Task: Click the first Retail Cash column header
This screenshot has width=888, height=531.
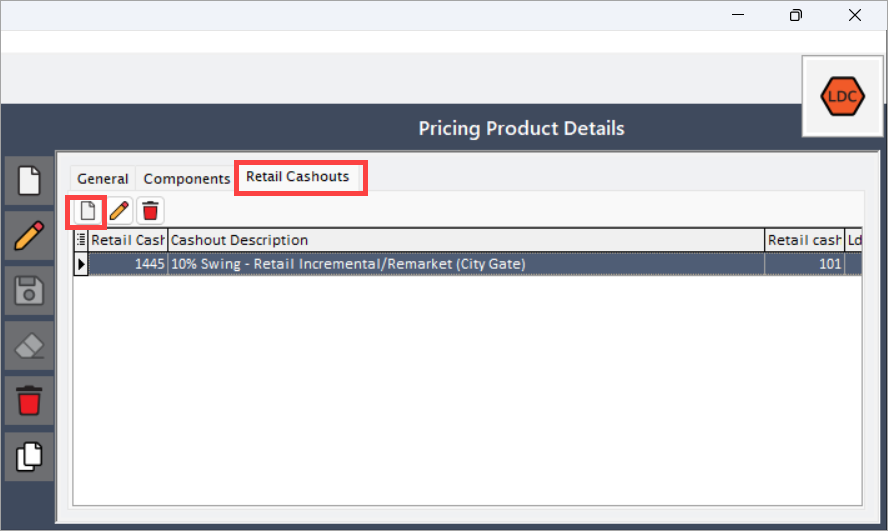Action: (x=128, y=240)
